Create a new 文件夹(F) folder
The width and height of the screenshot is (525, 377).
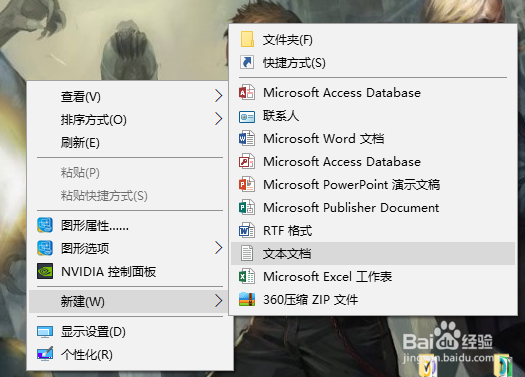pos(373,40)
